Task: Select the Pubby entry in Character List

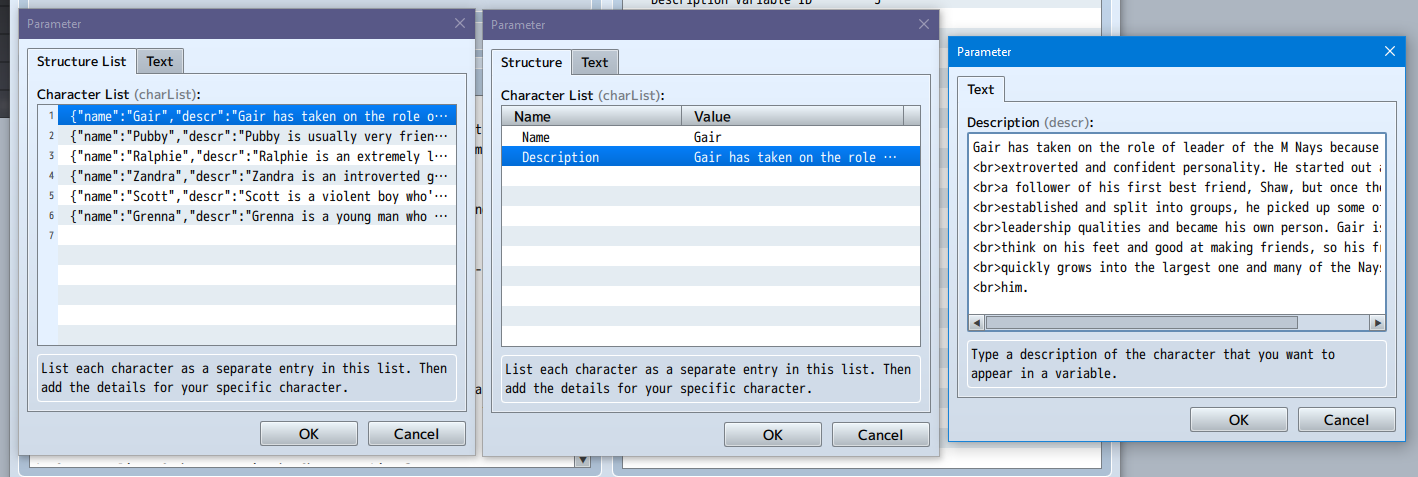Action: point(258,136)
